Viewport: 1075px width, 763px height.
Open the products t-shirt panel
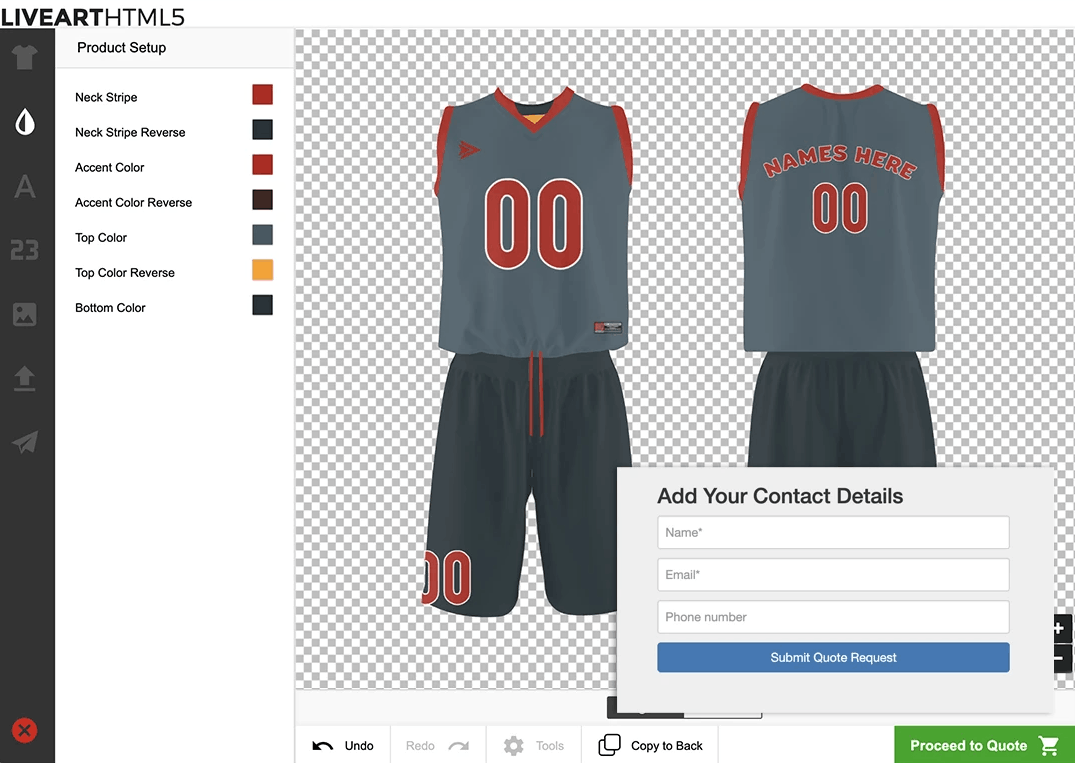pyautogui.click(x=25, y=57)
